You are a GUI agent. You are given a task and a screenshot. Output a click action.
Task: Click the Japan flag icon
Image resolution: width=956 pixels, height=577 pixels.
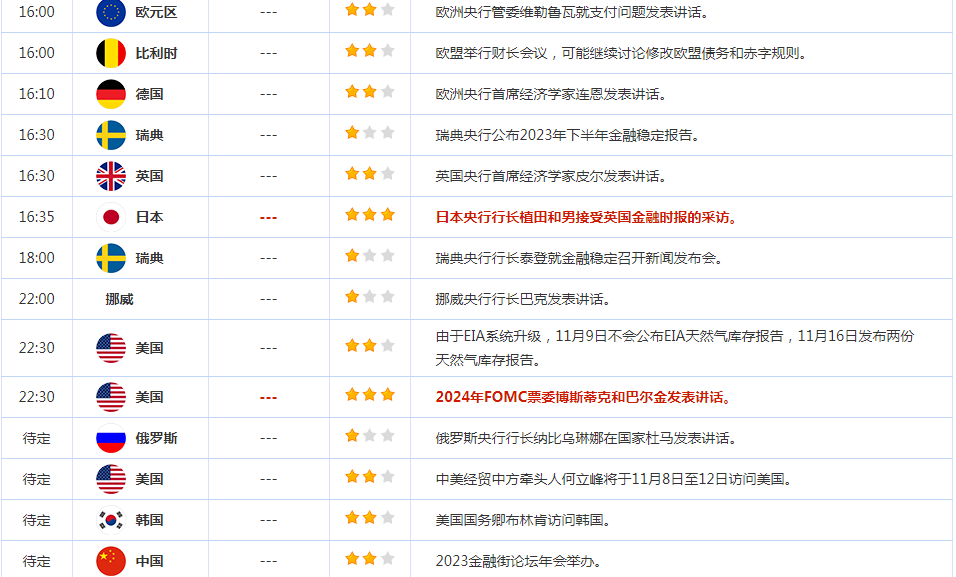coord(111,217)
